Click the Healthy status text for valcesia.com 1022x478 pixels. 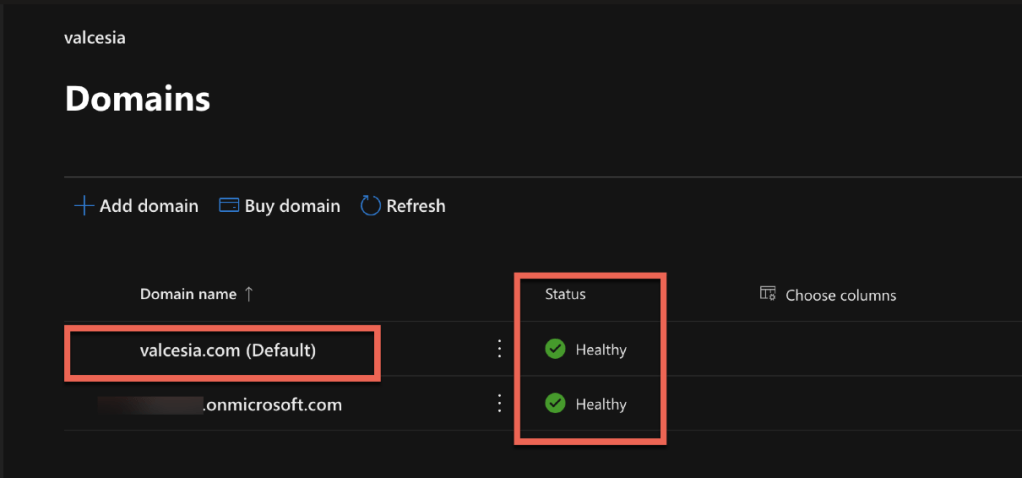(x=601, y=350)
